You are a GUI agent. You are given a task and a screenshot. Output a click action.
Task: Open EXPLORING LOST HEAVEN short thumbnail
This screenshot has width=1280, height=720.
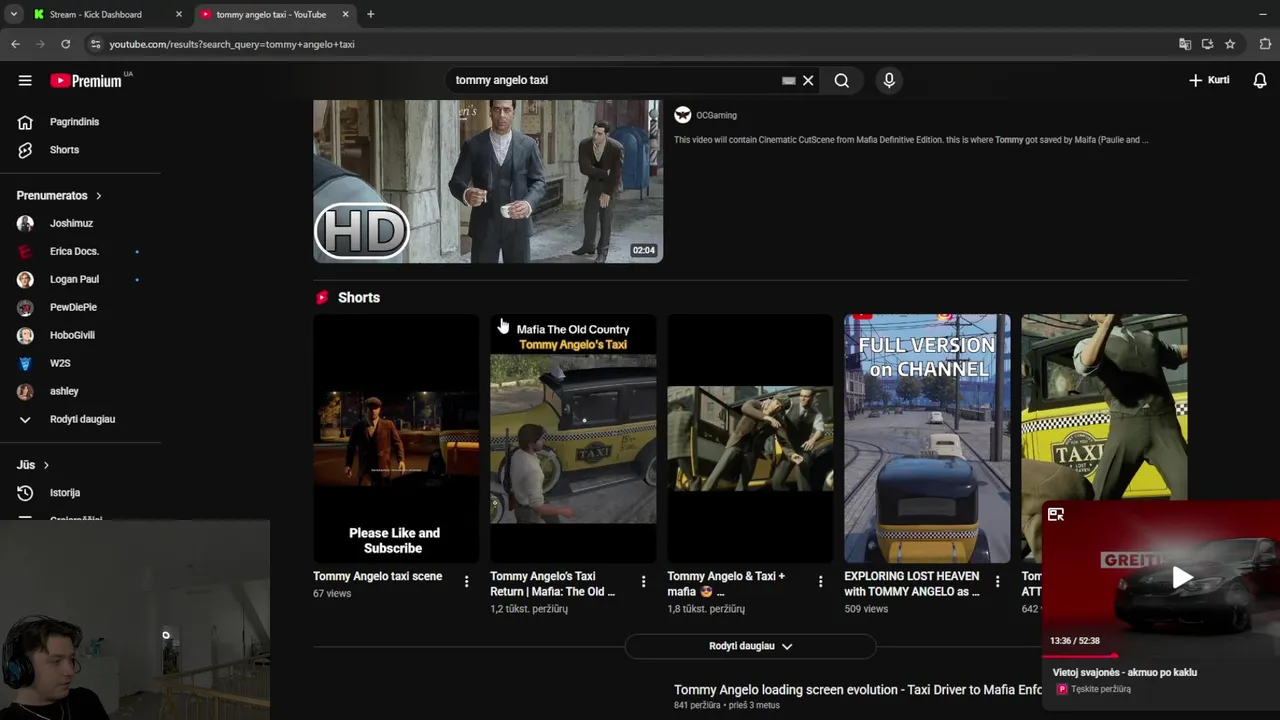coord(927,439)
